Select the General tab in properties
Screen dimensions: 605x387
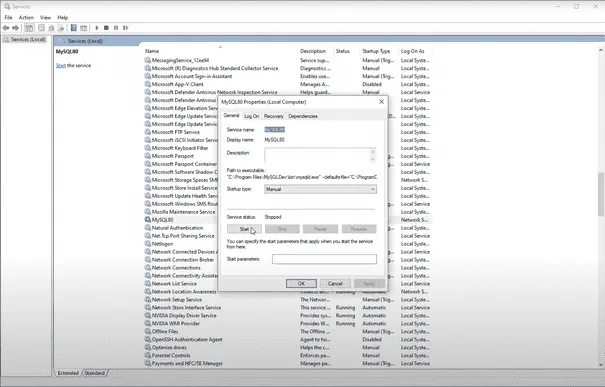[x=232, y=116]
